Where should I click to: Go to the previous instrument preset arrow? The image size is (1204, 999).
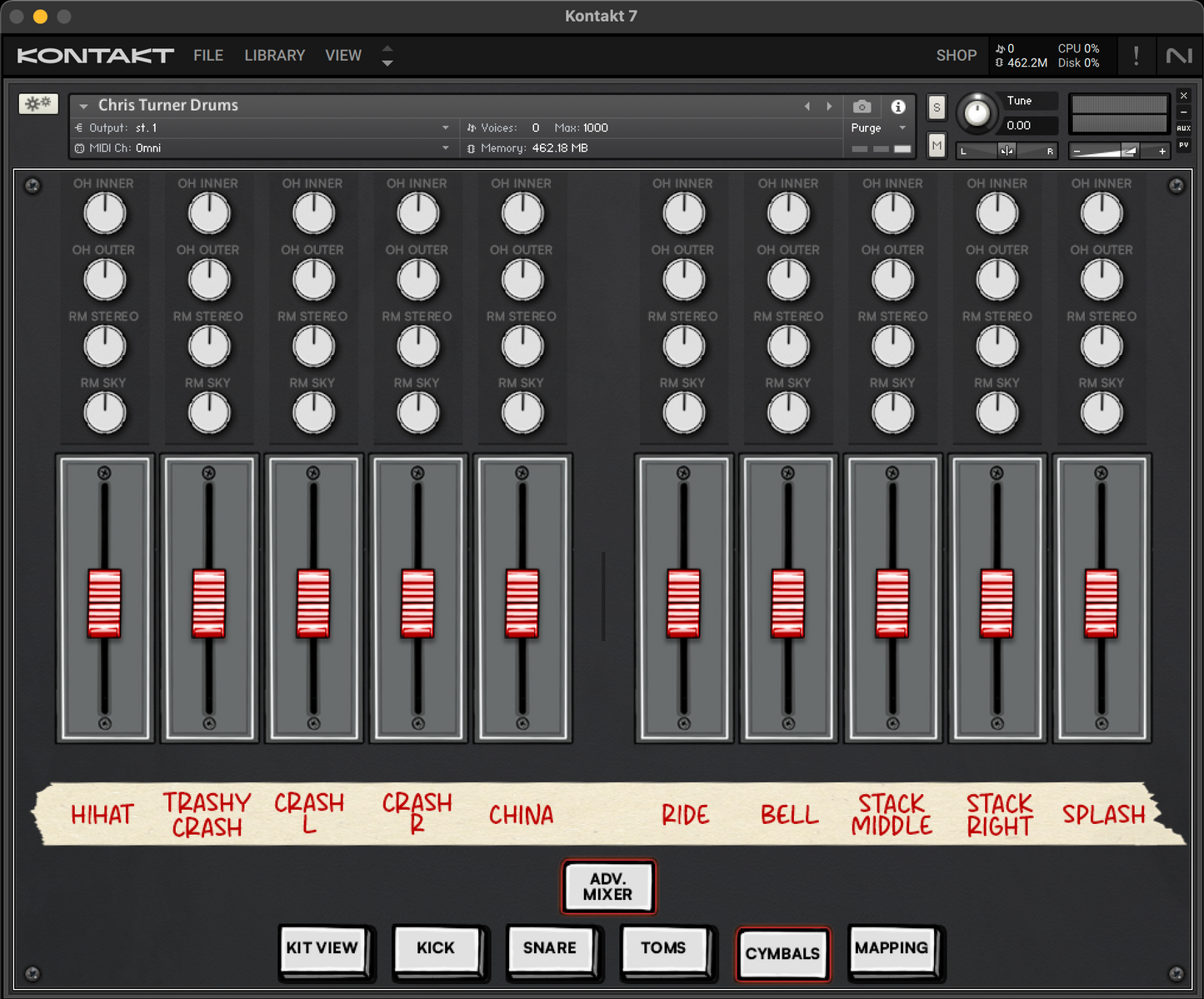[x=807, y=107]
